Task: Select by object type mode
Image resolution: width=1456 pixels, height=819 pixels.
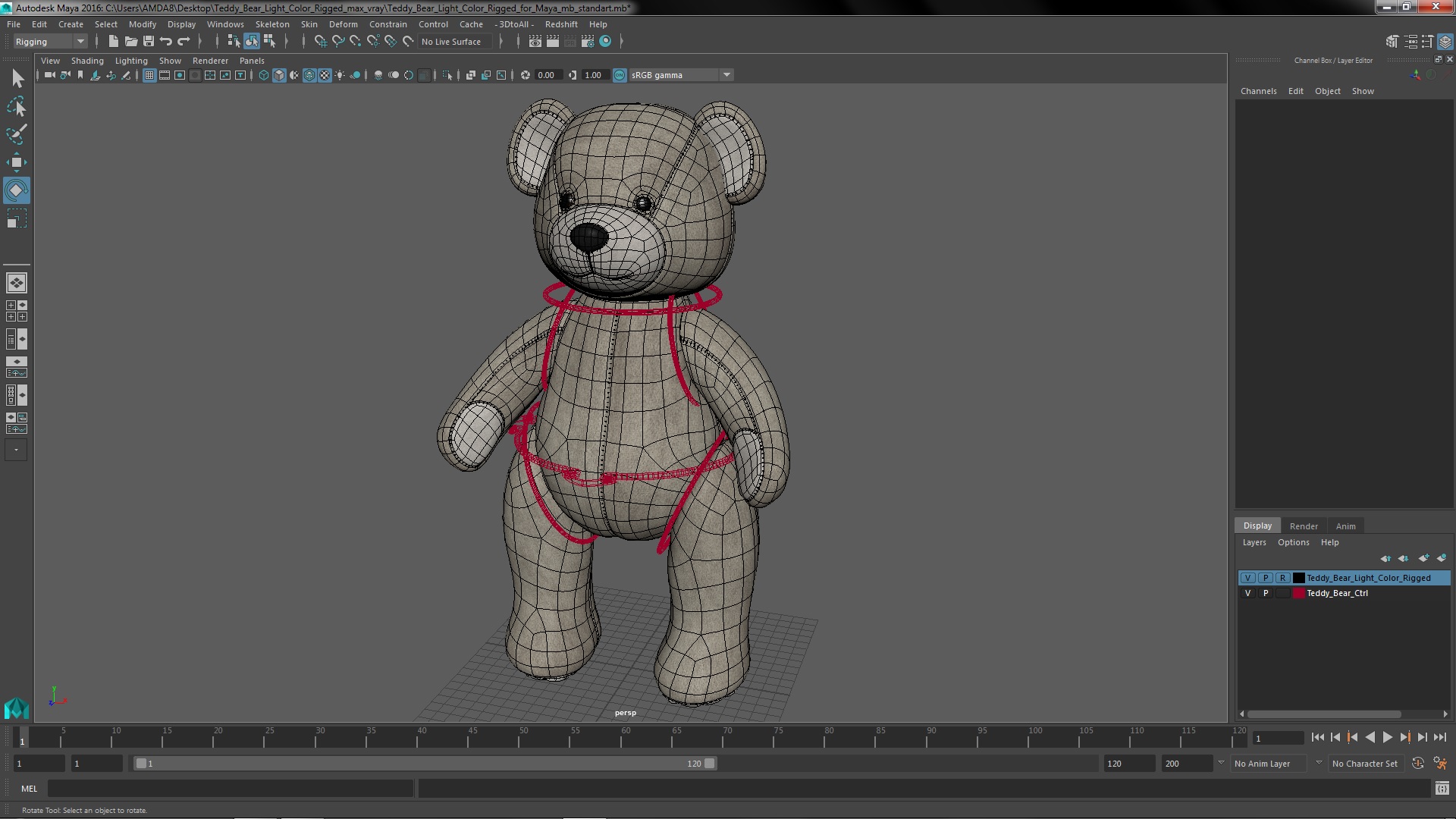Action: tap(252, 42)
